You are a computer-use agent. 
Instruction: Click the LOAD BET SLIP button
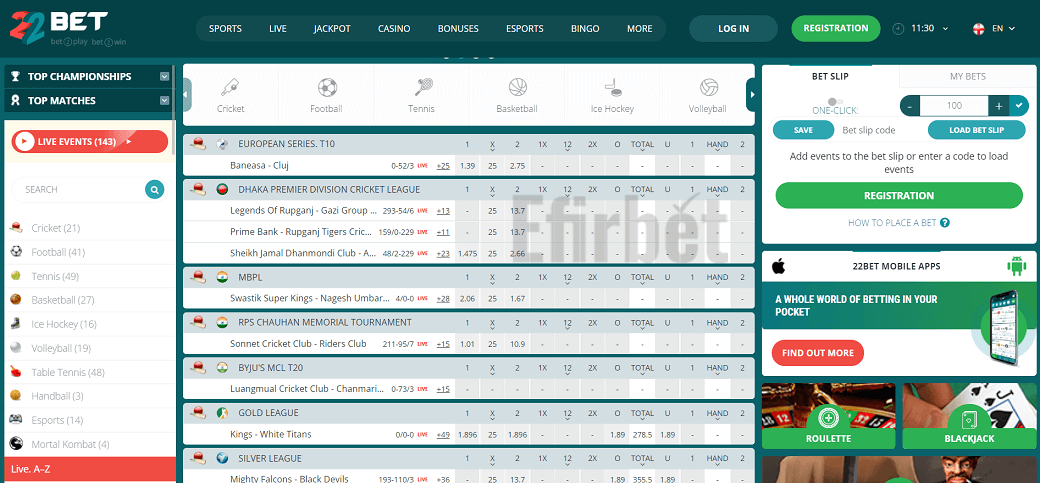click(x=976, y=130)
